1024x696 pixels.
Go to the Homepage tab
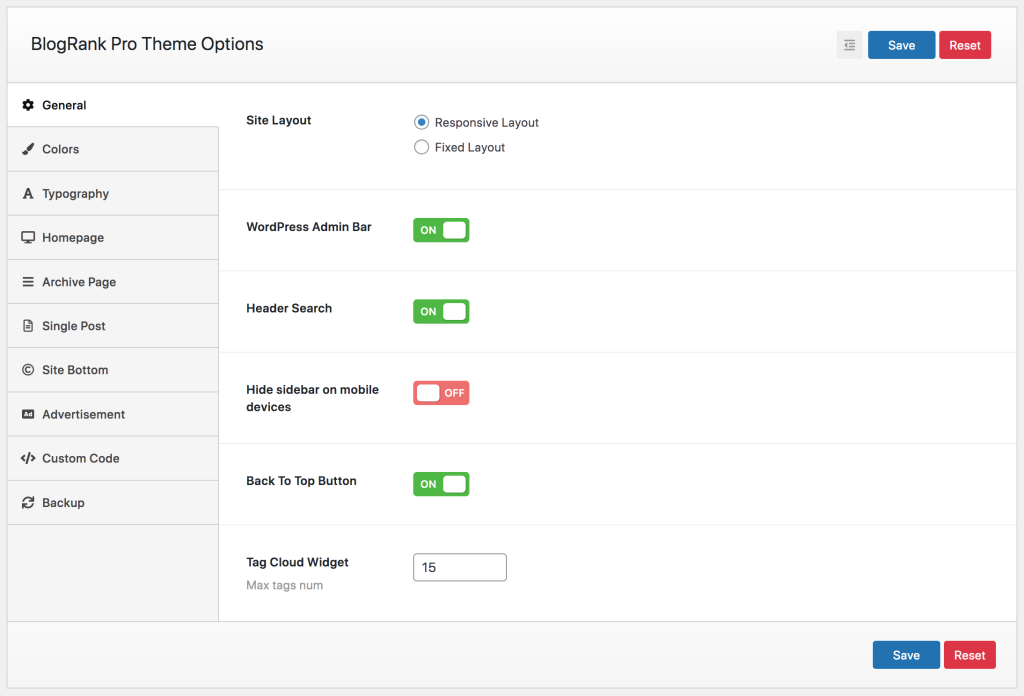113,238
